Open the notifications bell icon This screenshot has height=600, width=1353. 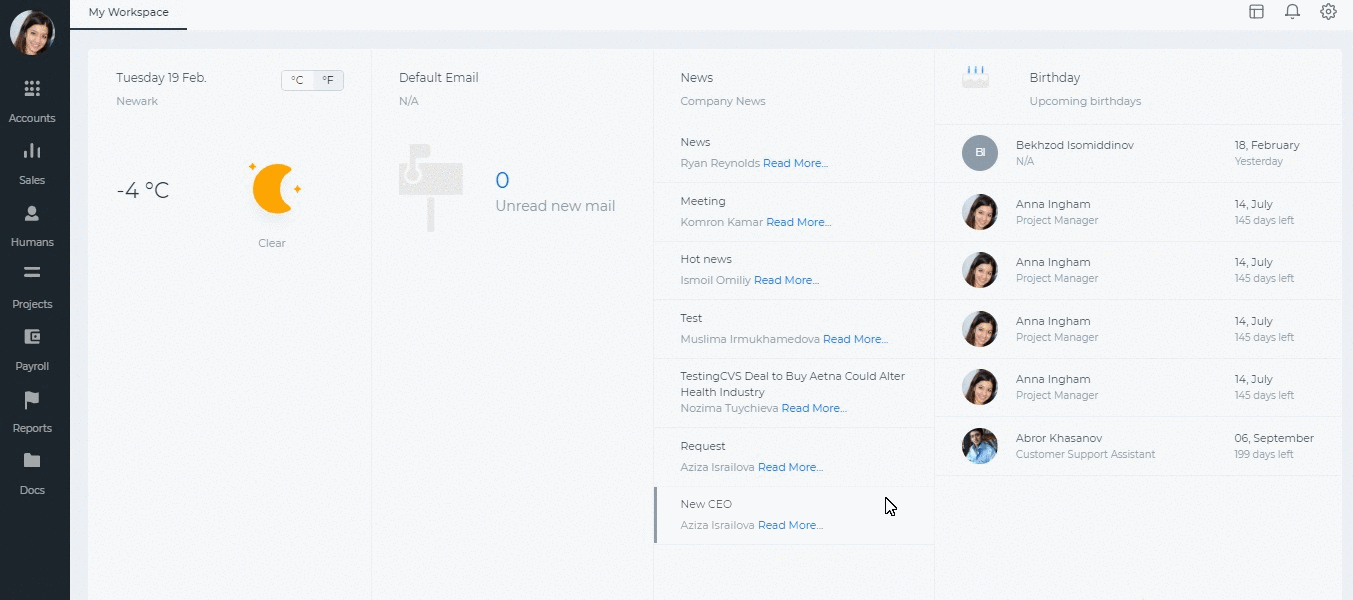coord(1292,12)
